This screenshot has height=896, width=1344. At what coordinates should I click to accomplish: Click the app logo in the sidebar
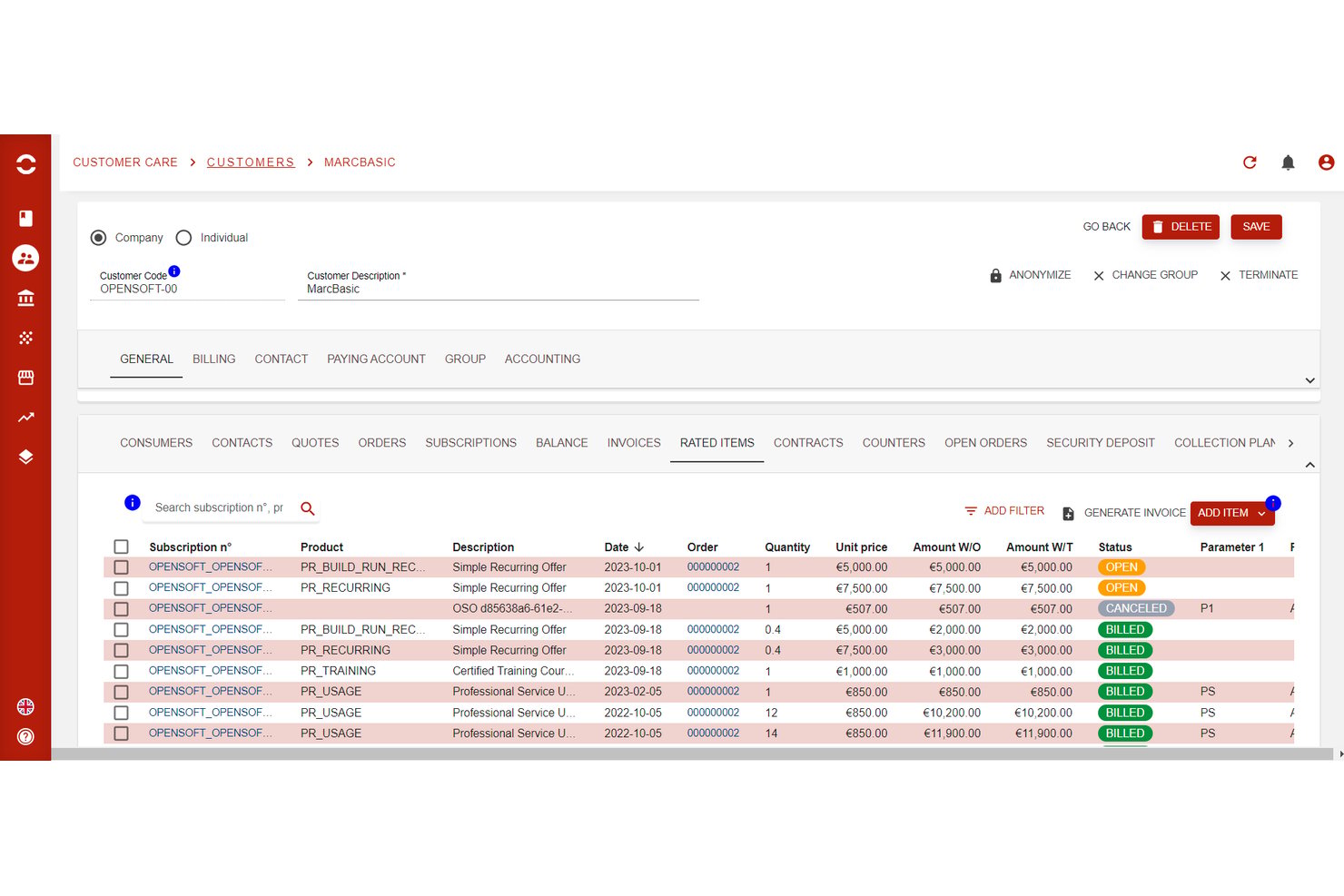(25, 164)
